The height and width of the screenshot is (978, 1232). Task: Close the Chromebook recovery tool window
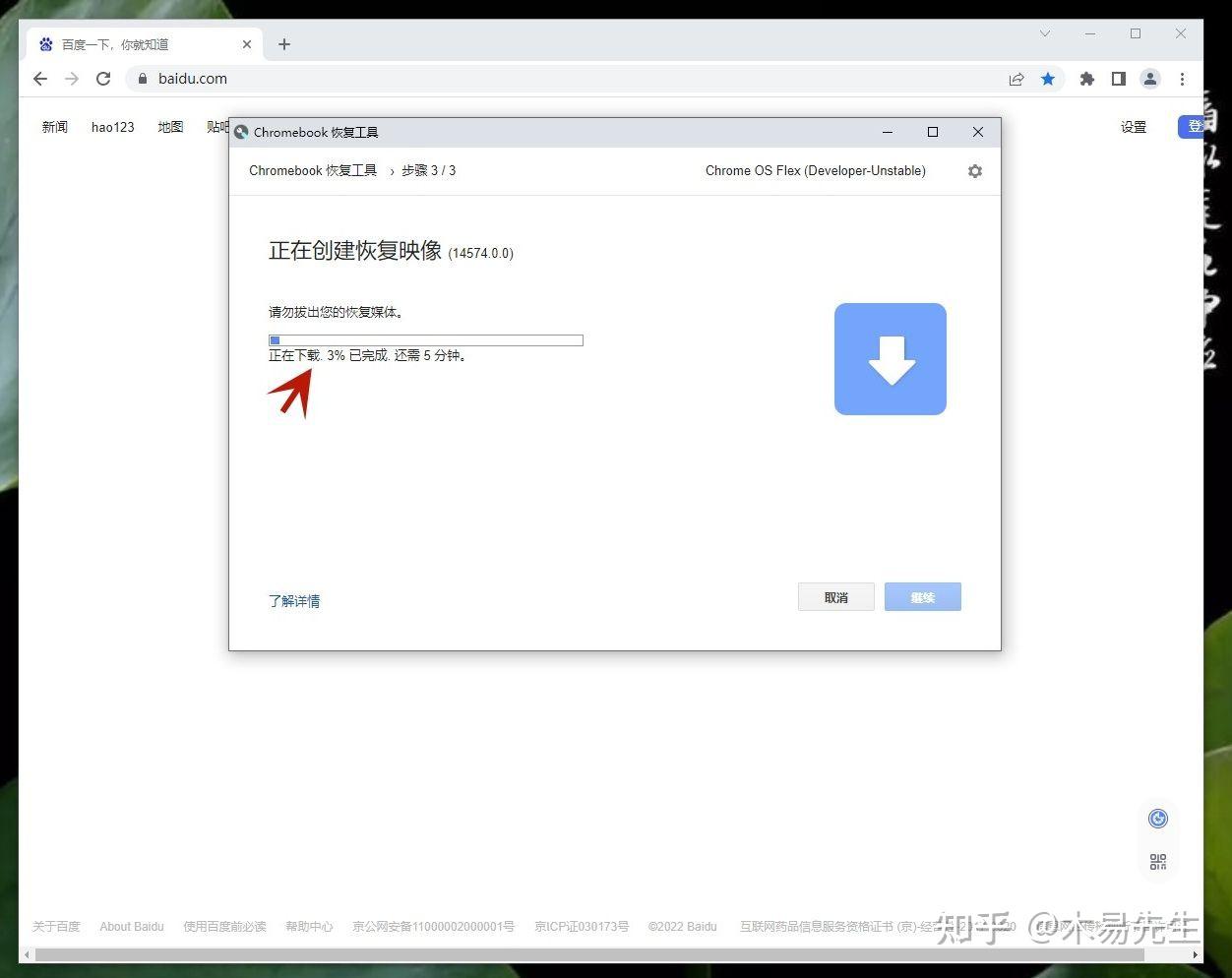click(978, 132)
